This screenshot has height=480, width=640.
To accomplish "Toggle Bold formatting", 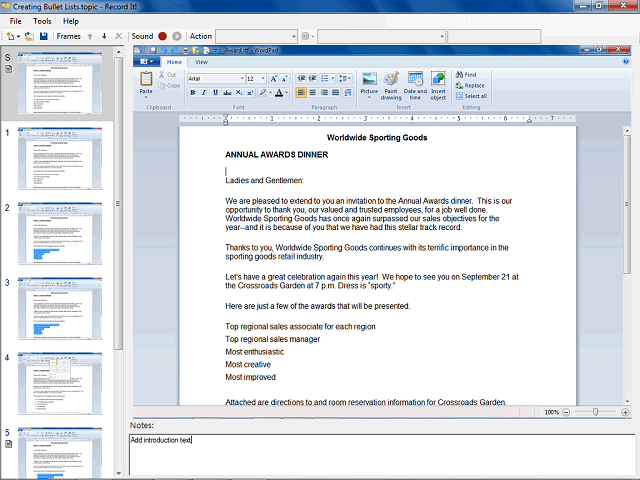I will coord(193,93).
